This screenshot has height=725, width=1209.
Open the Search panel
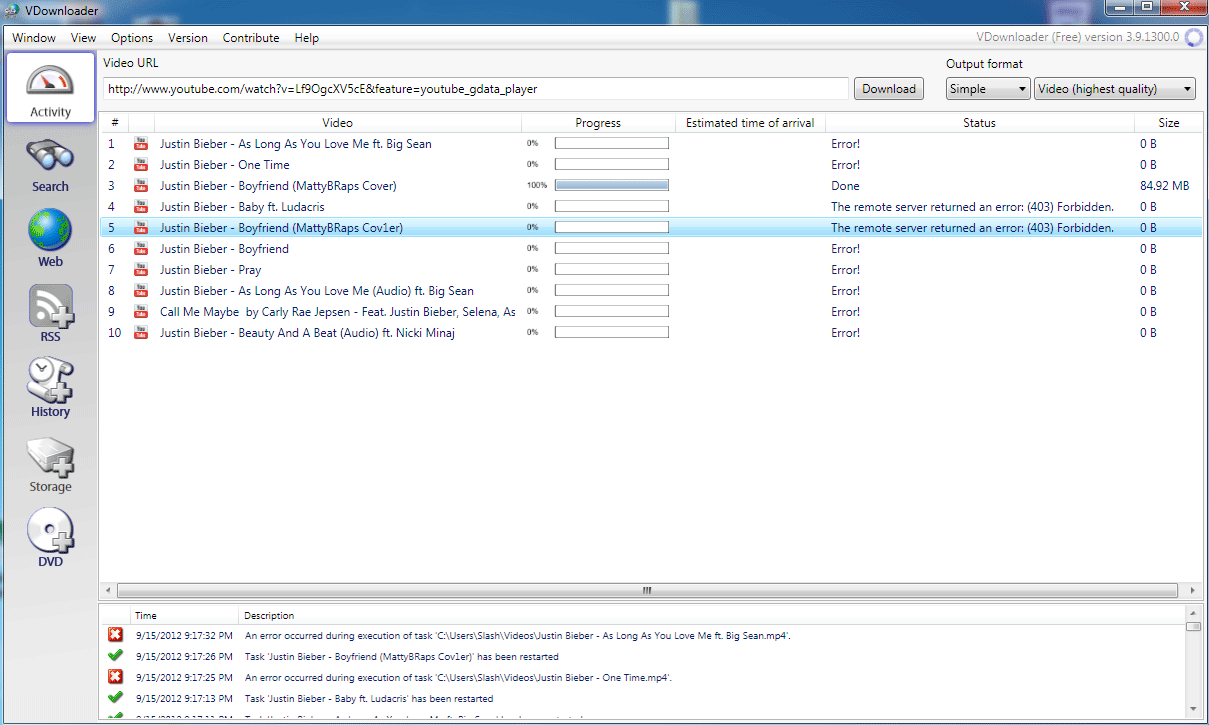pos(49,162)
